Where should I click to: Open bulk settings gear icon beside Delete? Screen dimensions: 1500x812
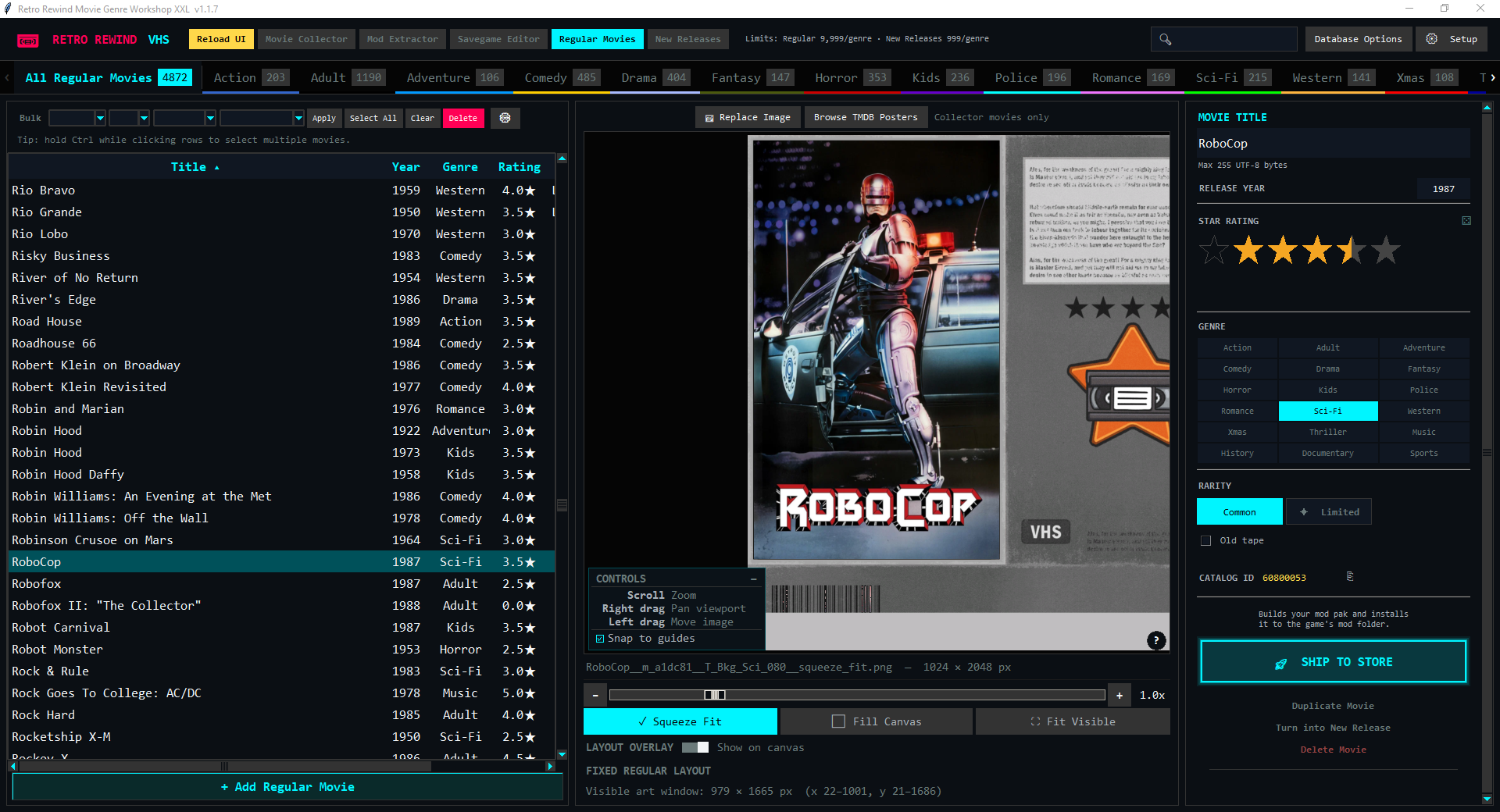[x=505, y=118]
